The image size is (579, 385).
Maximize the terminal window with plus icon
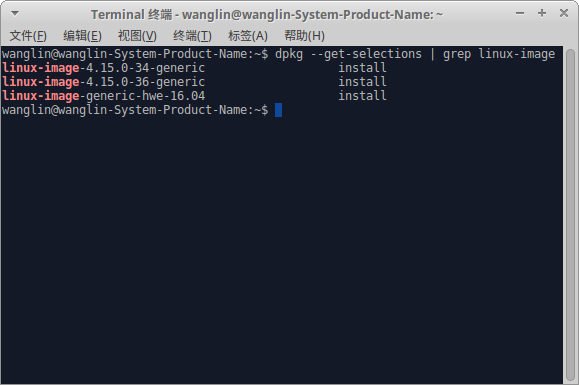pos(542,13)
